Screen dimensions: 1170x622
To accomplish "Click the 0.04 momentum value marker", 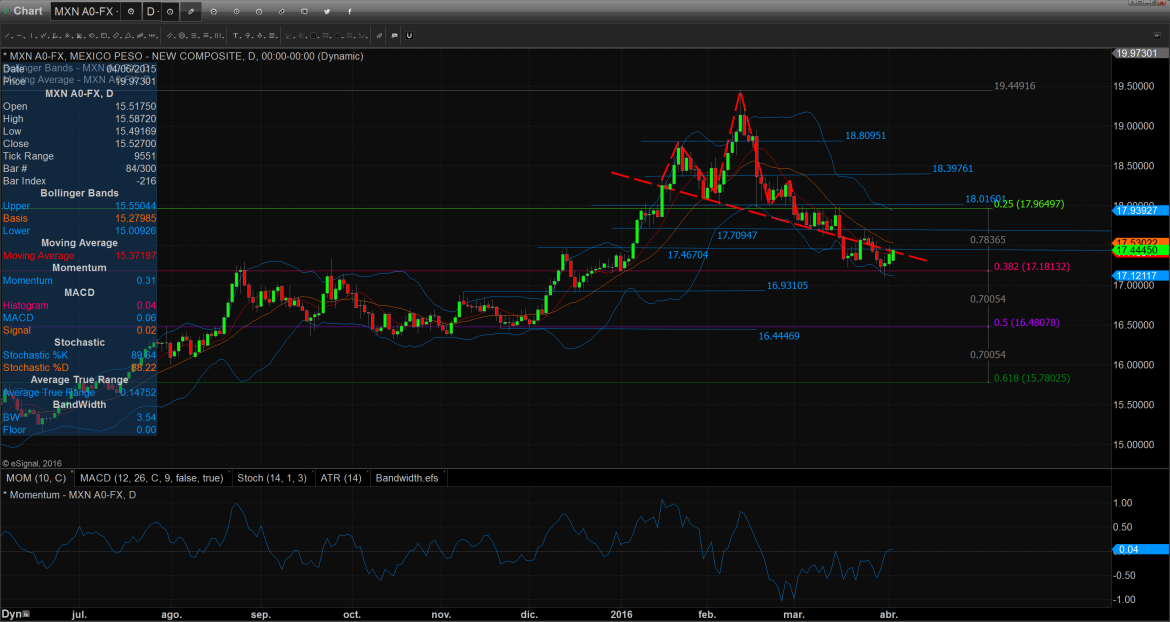I will pyautogui.click(x=1141, y=550).
